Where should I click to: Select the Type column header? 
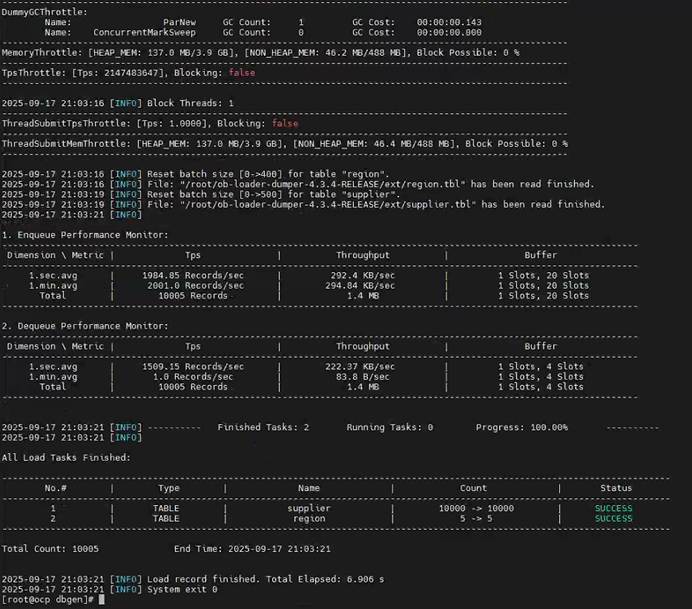[169, 488]
